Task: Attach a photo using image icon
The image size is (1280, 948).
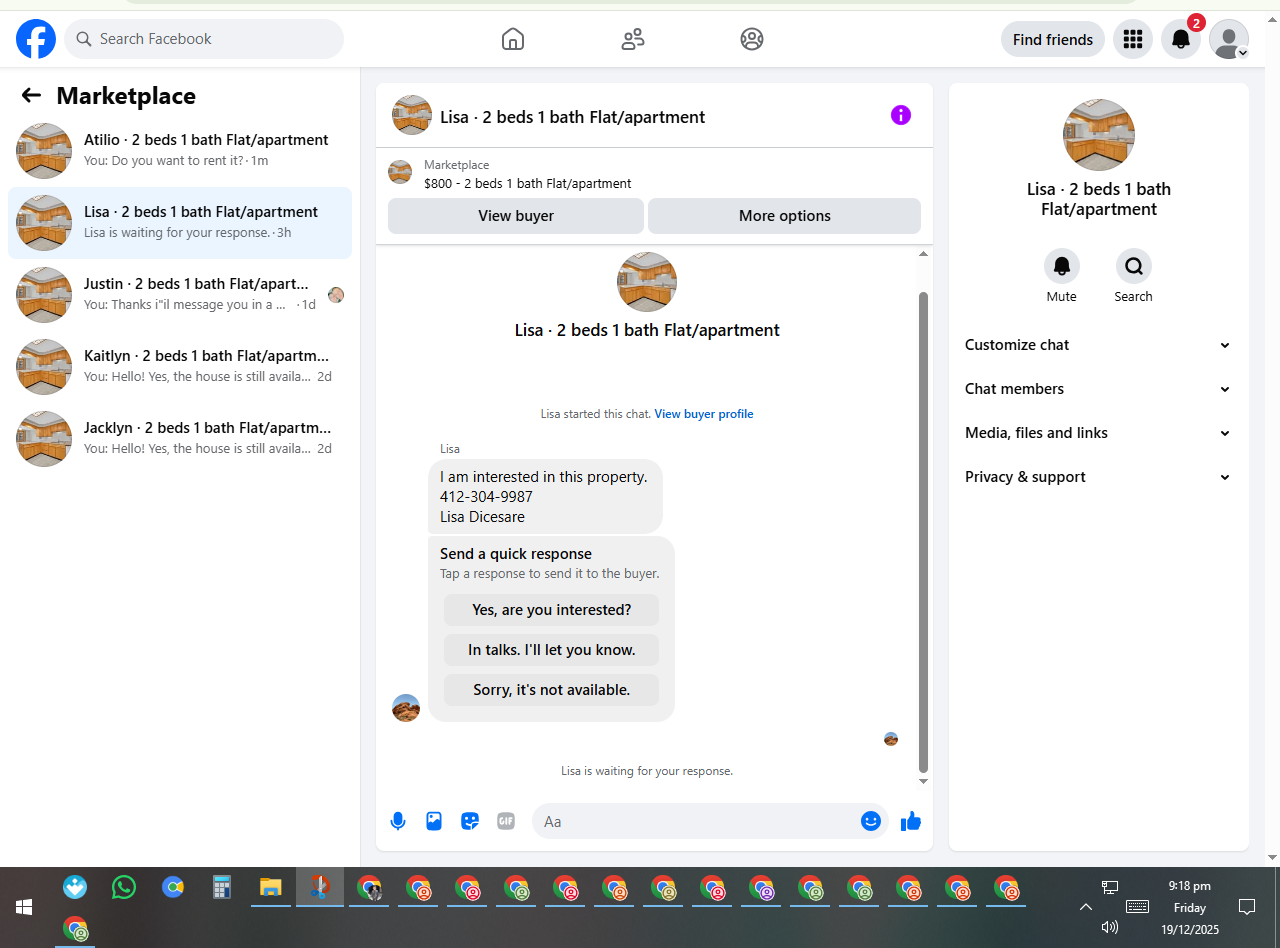Action: pos(434,821)
